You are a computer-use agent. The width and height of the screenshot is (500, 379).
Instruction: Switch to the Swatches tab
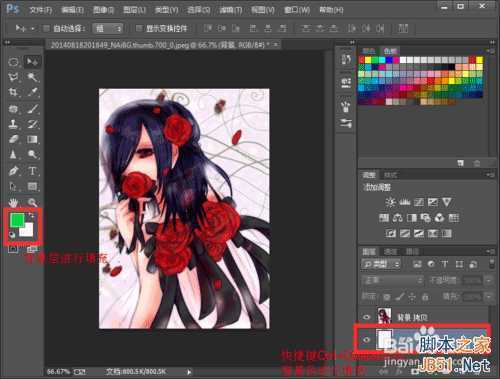point(390,51)
